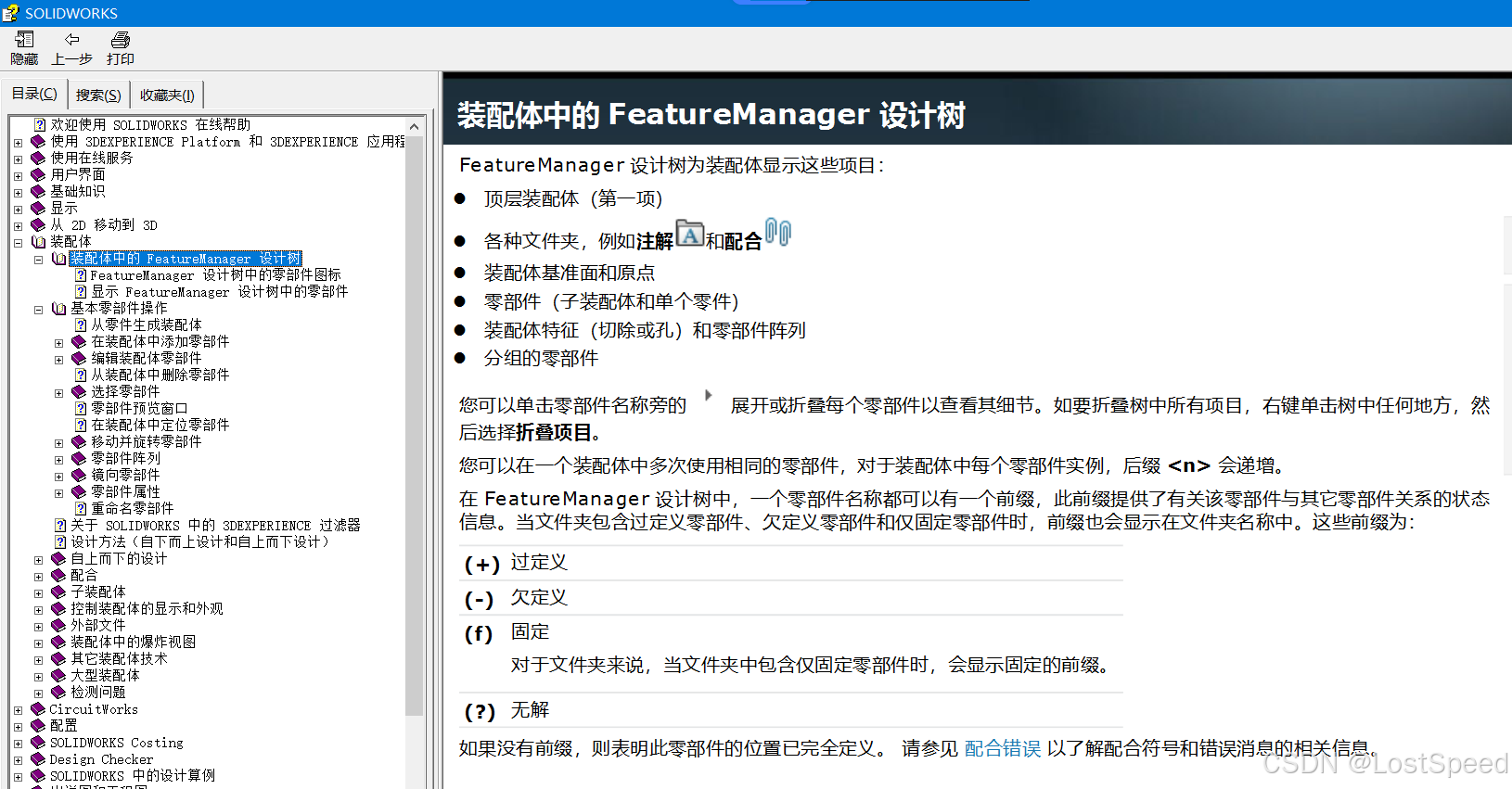Image resolution: width=1512 pixels, height=789 pixels.
Task: Switch to the 收藏夹(I) tab
Action: coord(167,95)
